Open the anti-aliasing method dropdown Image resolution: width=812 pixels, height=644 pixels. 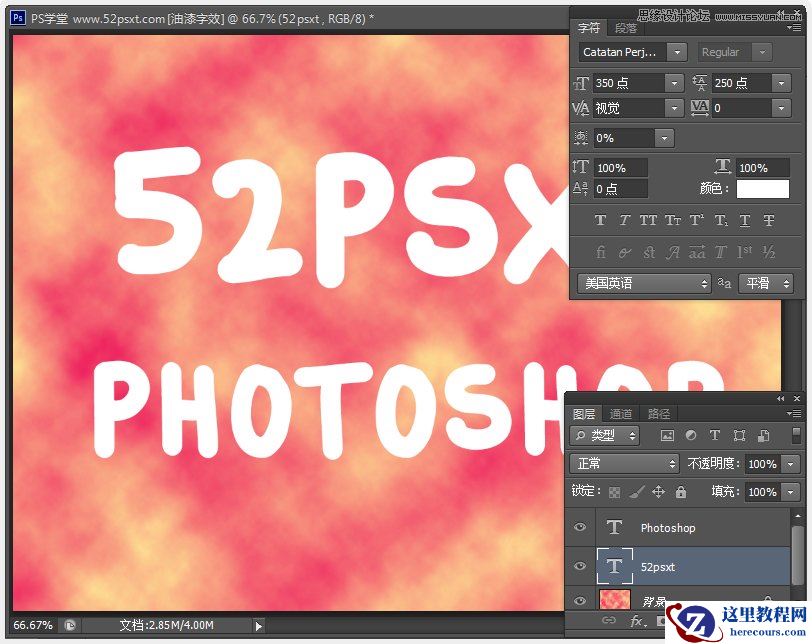[x=765, y=283]
